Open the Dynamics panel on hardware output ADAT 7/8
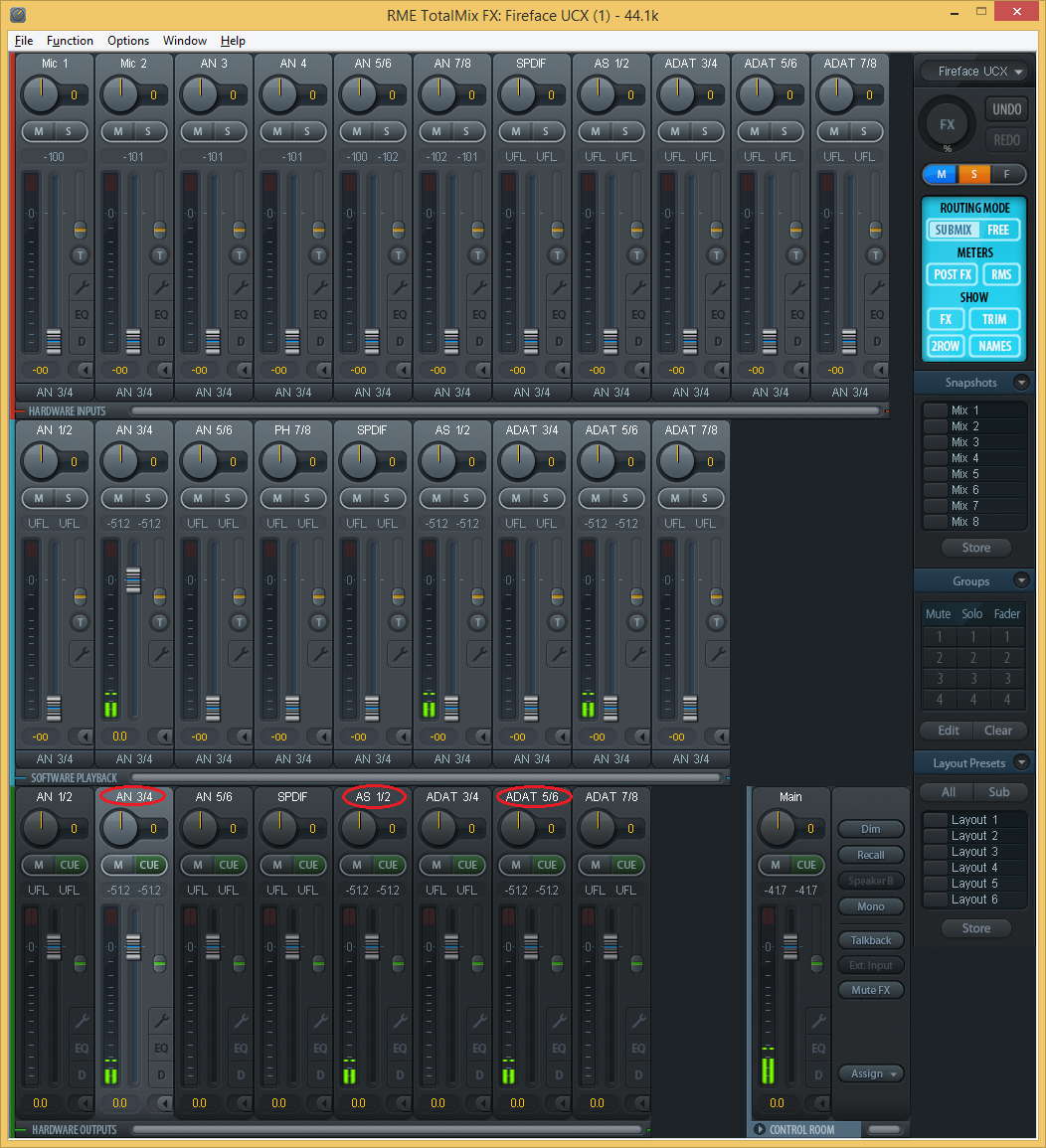The width and height of the screenshot is (1046, 1148). 638,1074
